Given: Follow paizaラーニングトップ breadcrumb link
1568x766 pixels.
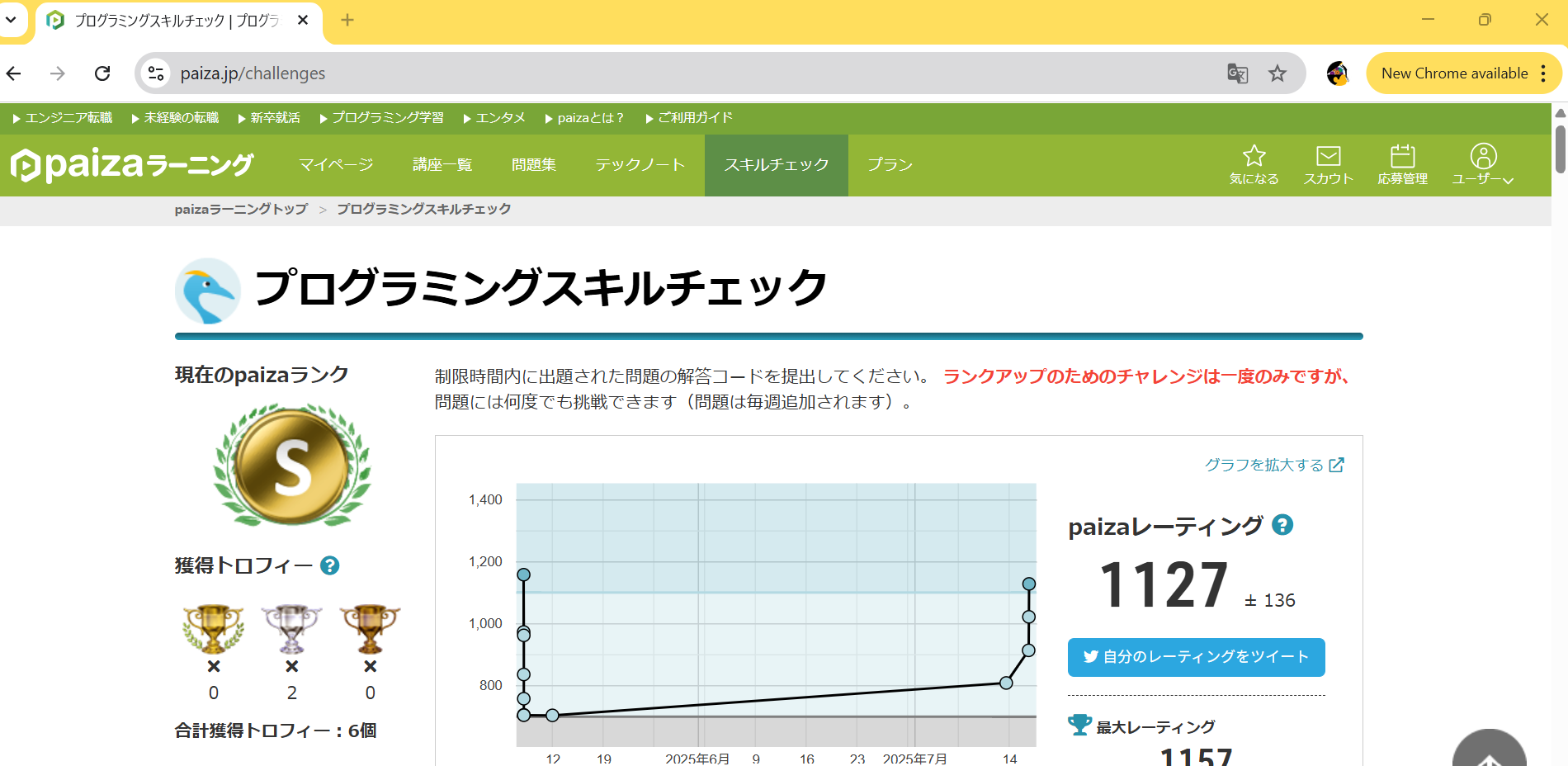Looking at the screenshot, I should pos(241,210).
